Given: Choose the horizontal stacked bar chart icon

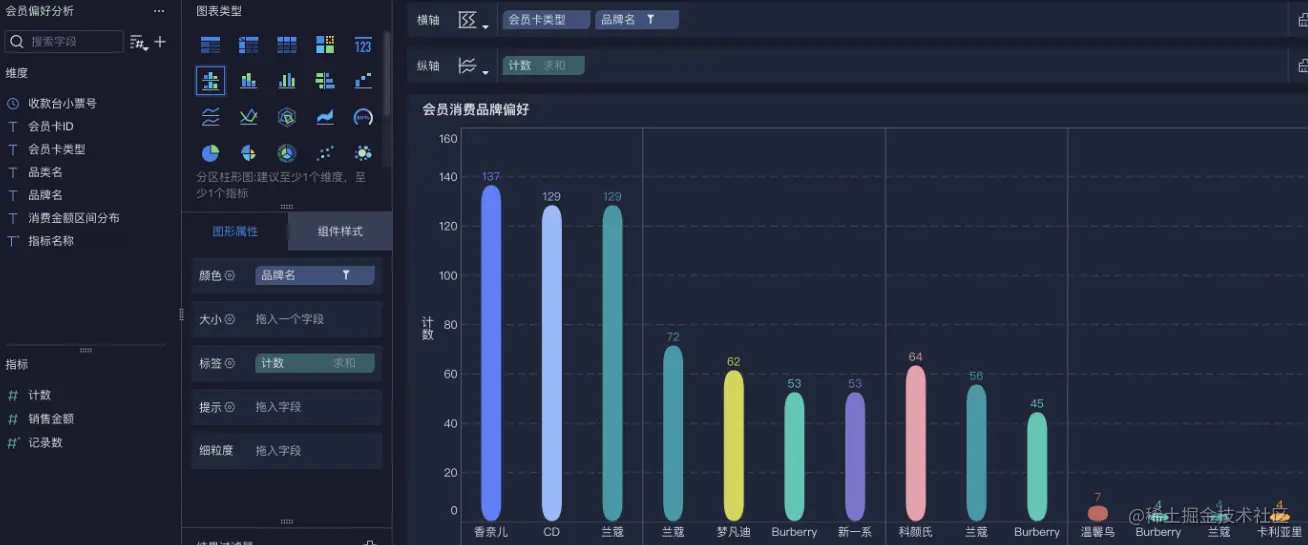Looking at the screenshot, I should tap(325, 81).
